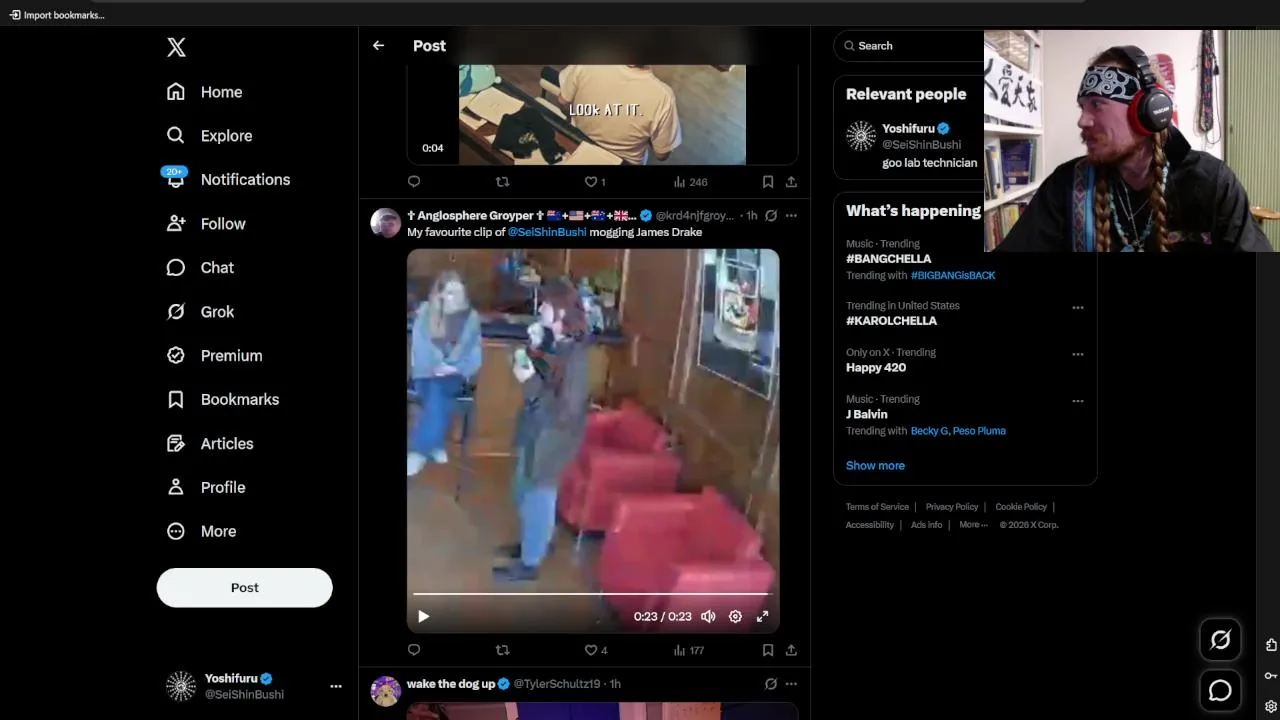The width and height of the screenshot is (1280, 720).
Task: Click the @SeiShinBushi mention link
Action: click(547, 232)
